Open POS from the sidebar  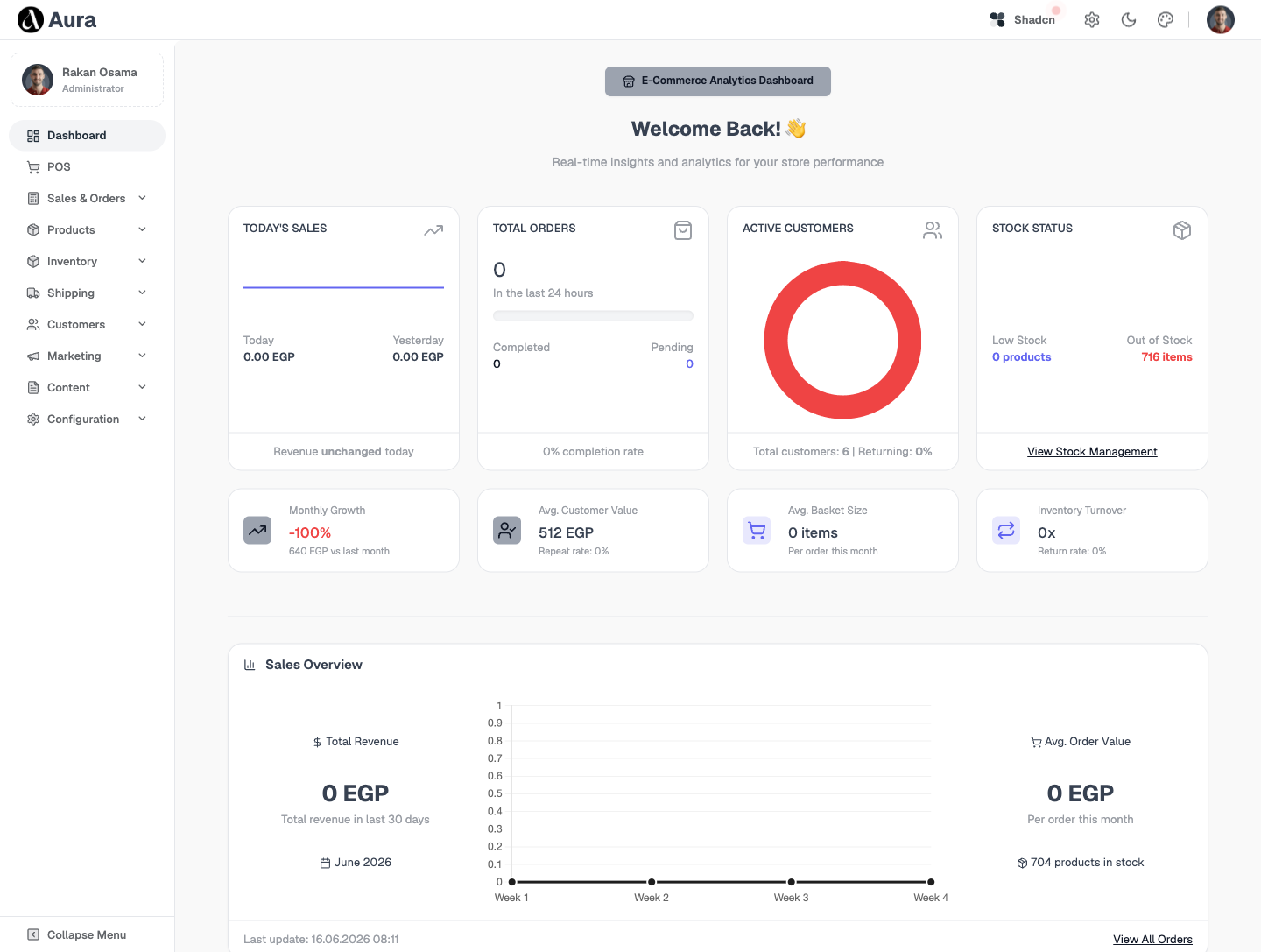pyautogui.click(x=87, y=167)
